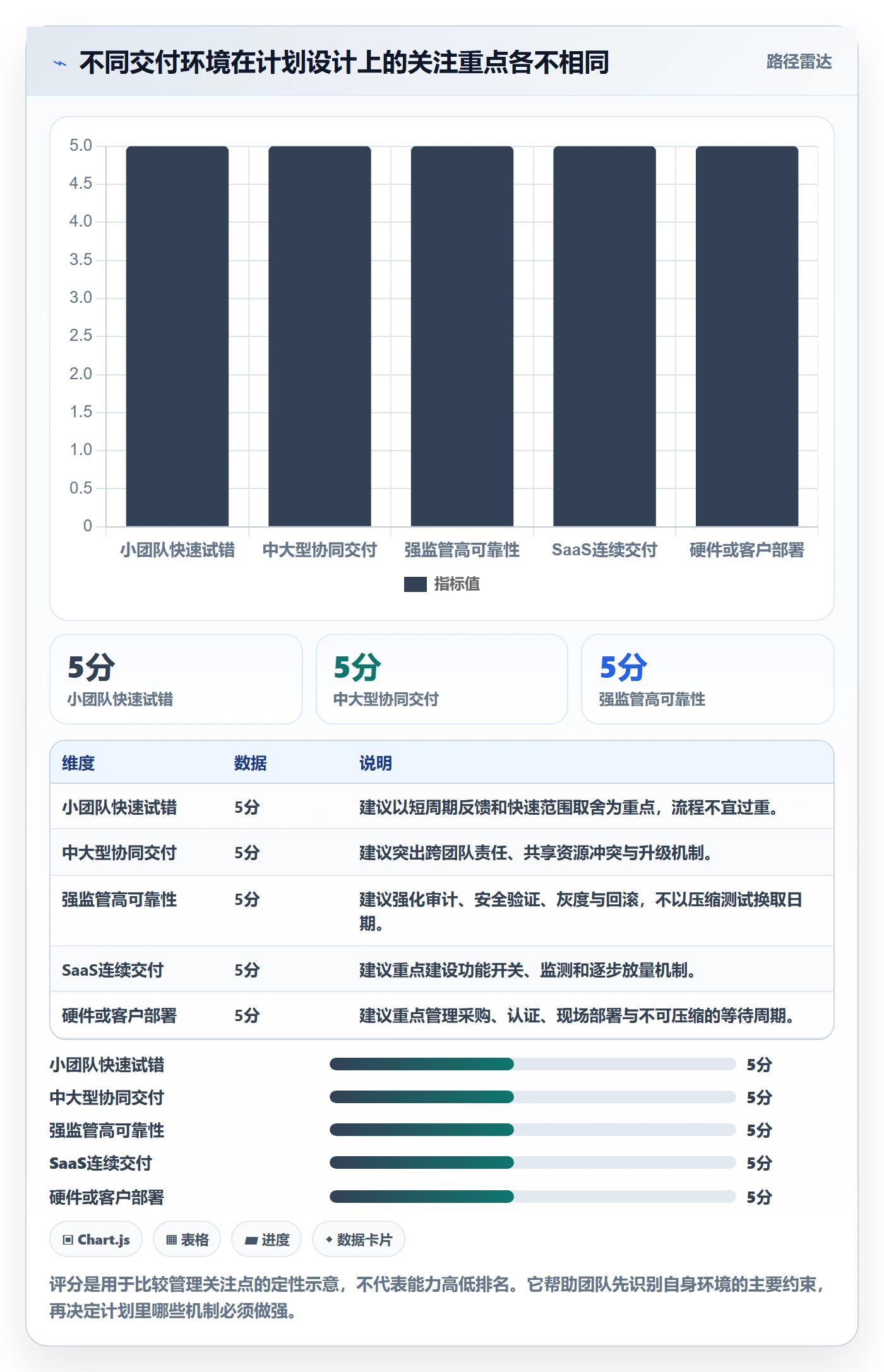The width and height of the screenshot is (884, 1372).
Task: Click the 说明 table column header
Action: [376, 764]
